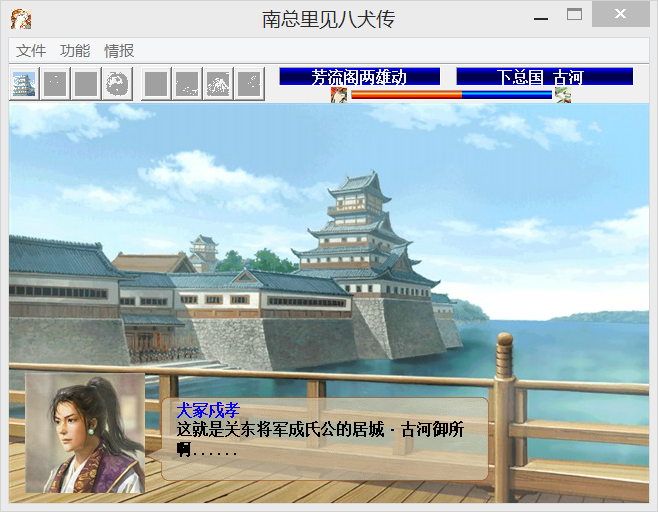The image size is (658, 512).
Task: Open the 功能 menu
Action: pyautogui.click(x=75, y=51)
